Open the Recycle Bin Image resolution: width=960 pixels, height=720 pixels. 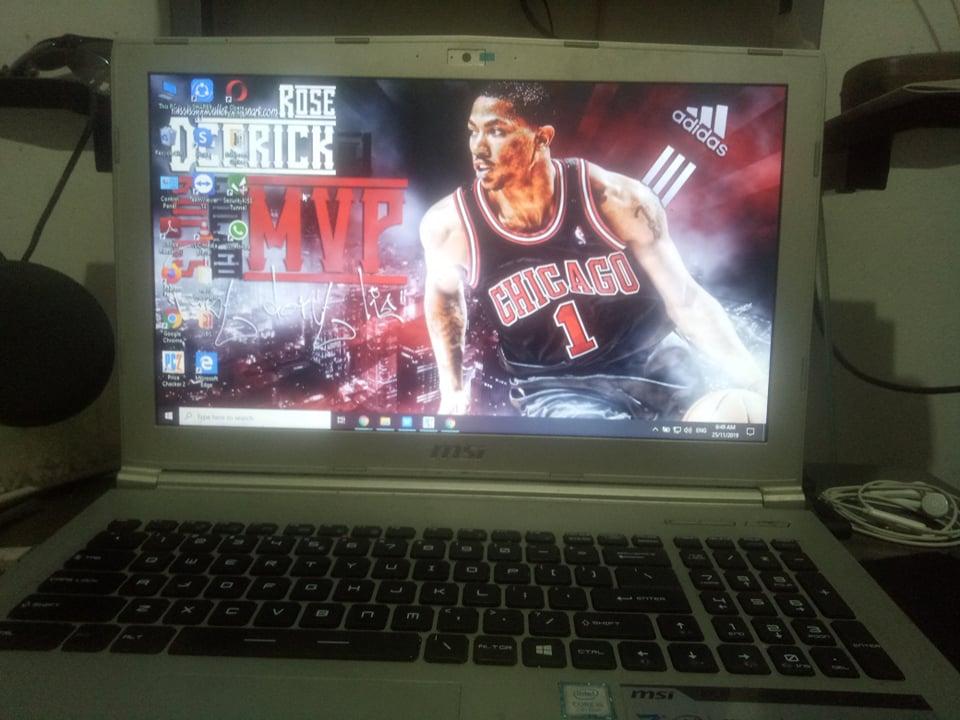[167, 135]
